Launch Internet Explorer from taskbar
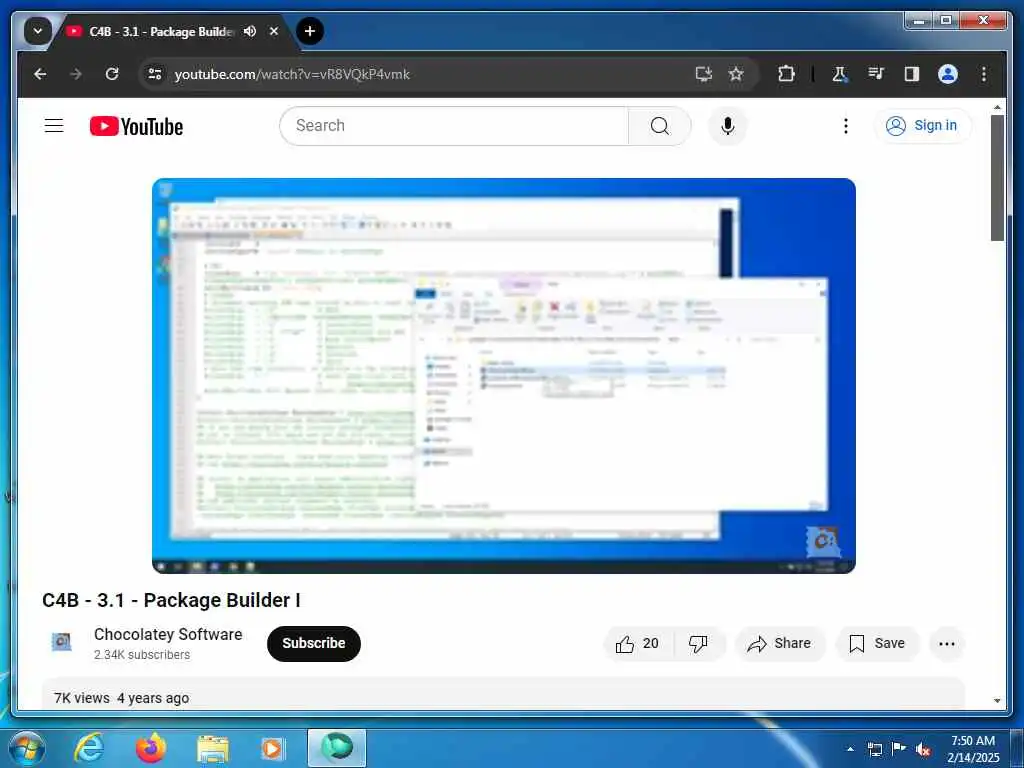The width and height of the screenshot is (1024, 768). tap(89, 748)
